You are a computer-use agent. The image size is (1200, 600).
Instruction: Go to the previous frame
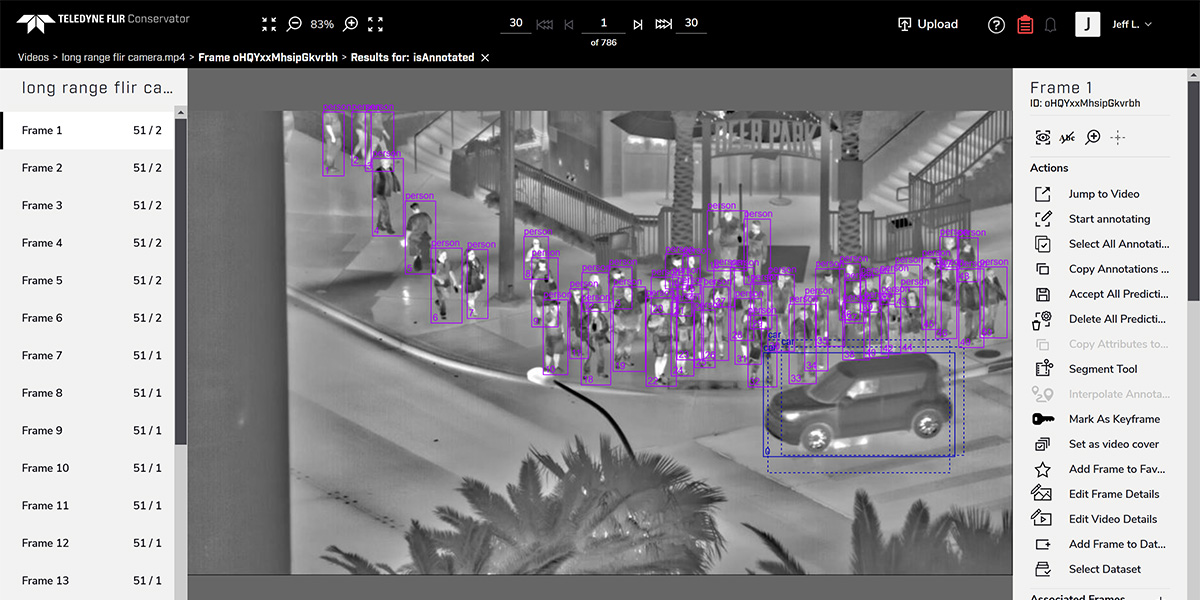pos(569,24)
